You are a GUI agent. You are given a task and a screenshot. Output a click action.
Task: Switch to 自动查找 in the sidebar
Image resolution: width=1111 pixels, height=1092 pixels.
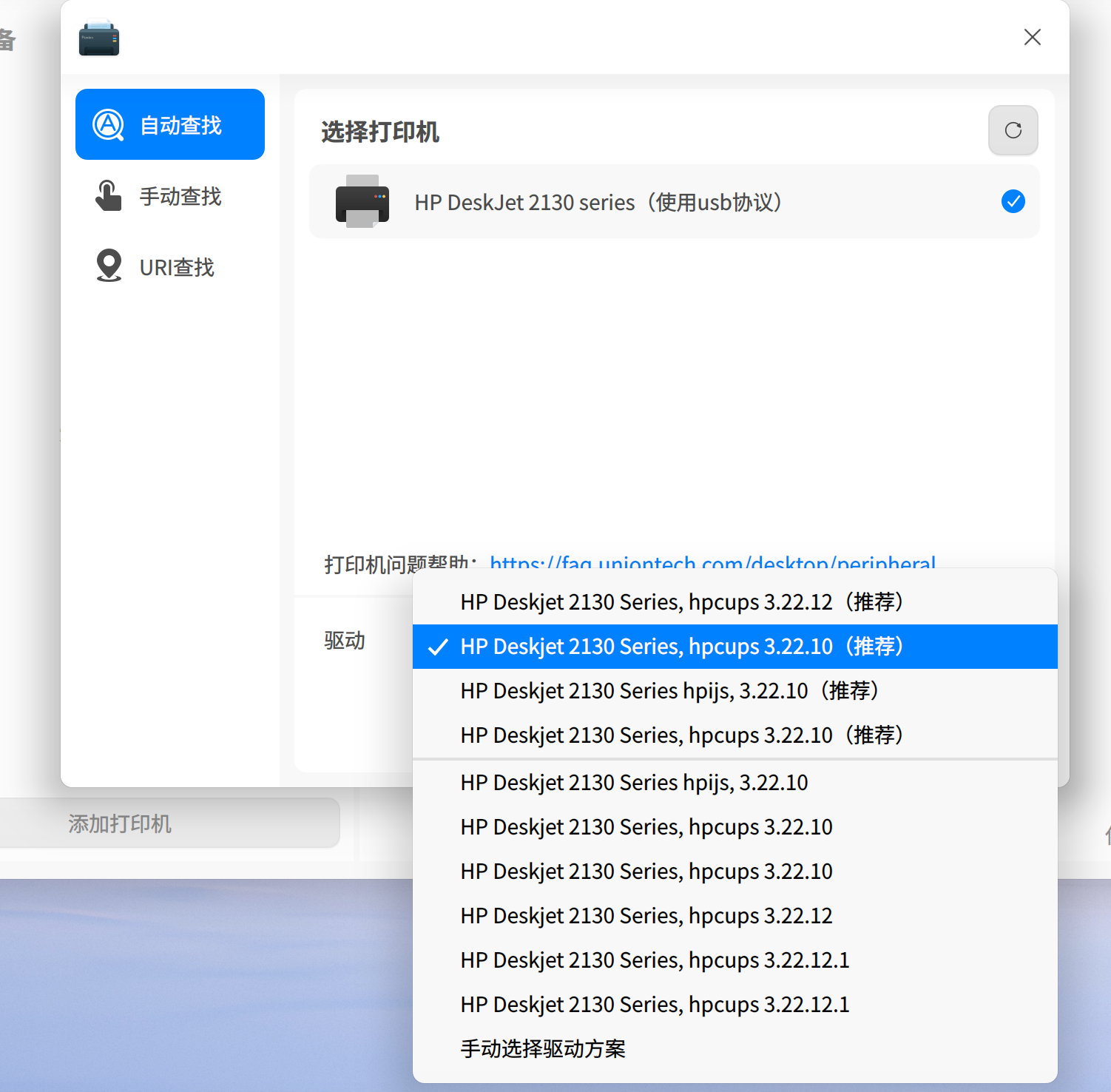tap(170, 124)
